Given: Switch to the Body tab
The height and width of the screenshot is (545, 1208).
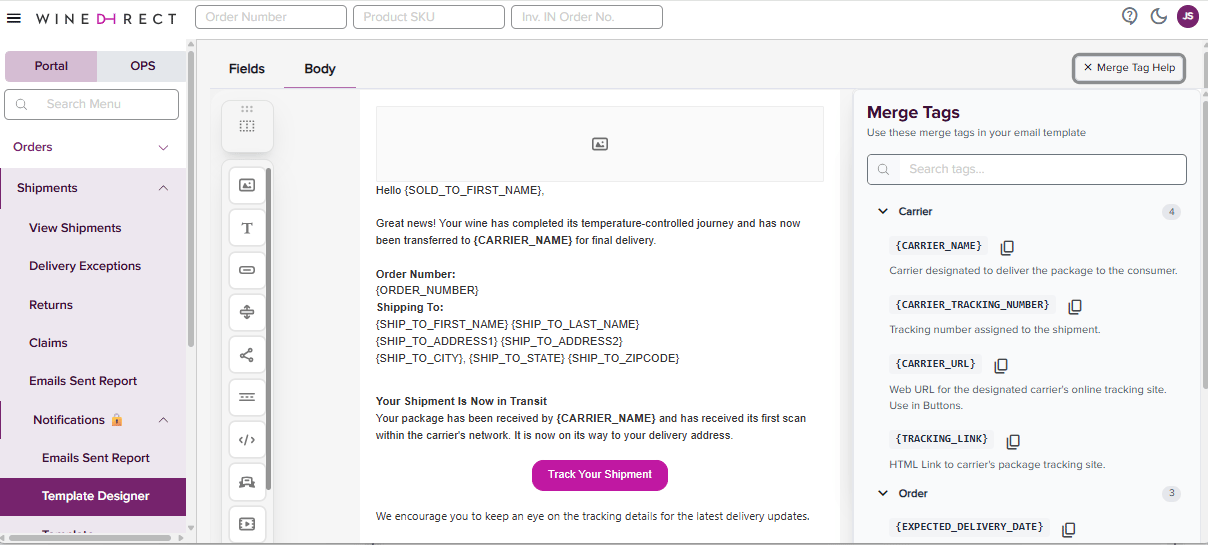Looking at the screenshot, I should (x=320, y=69).
